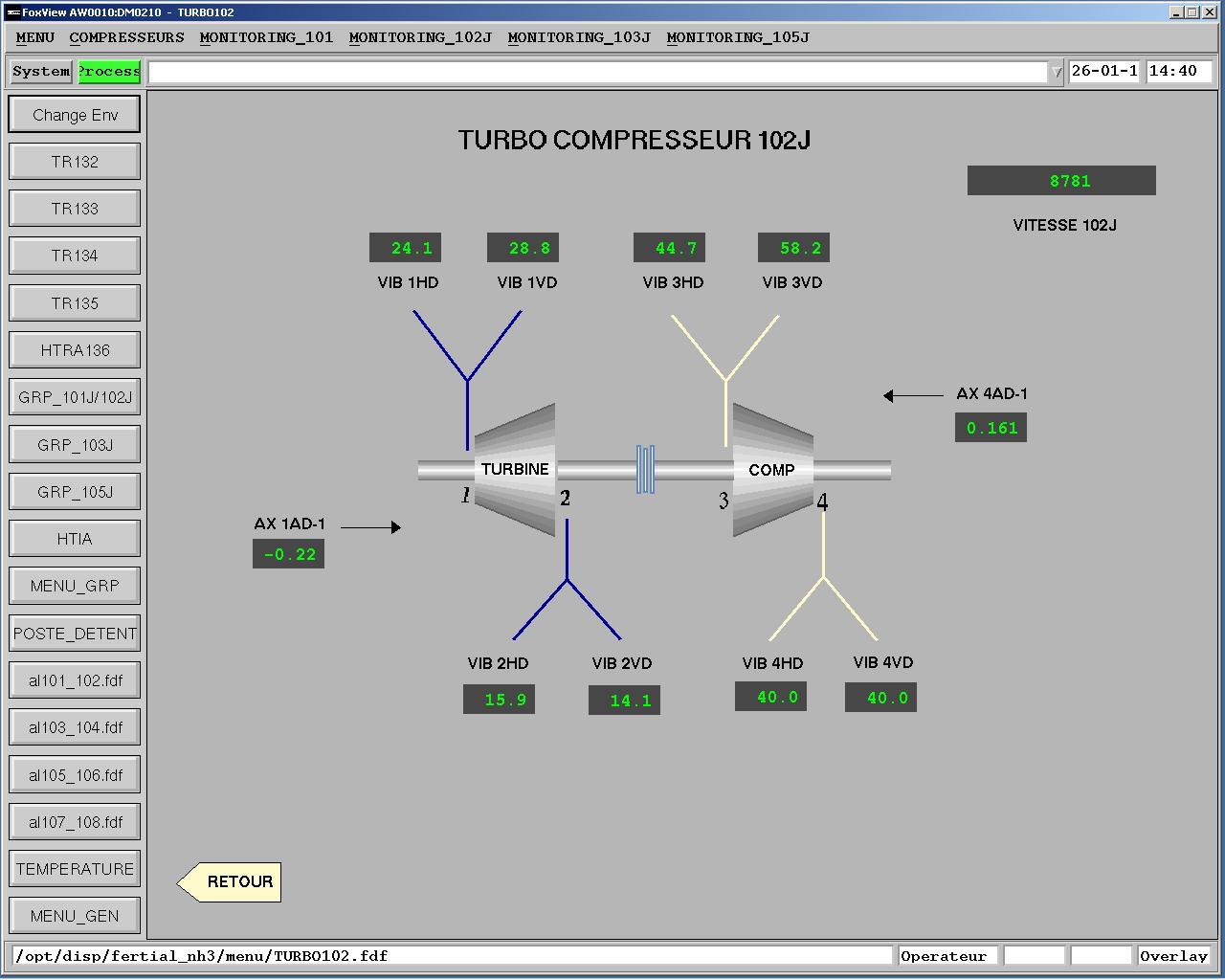
Task: Click the VITESSE 102J speed readout 8781
Action: tap(1061, 180)
